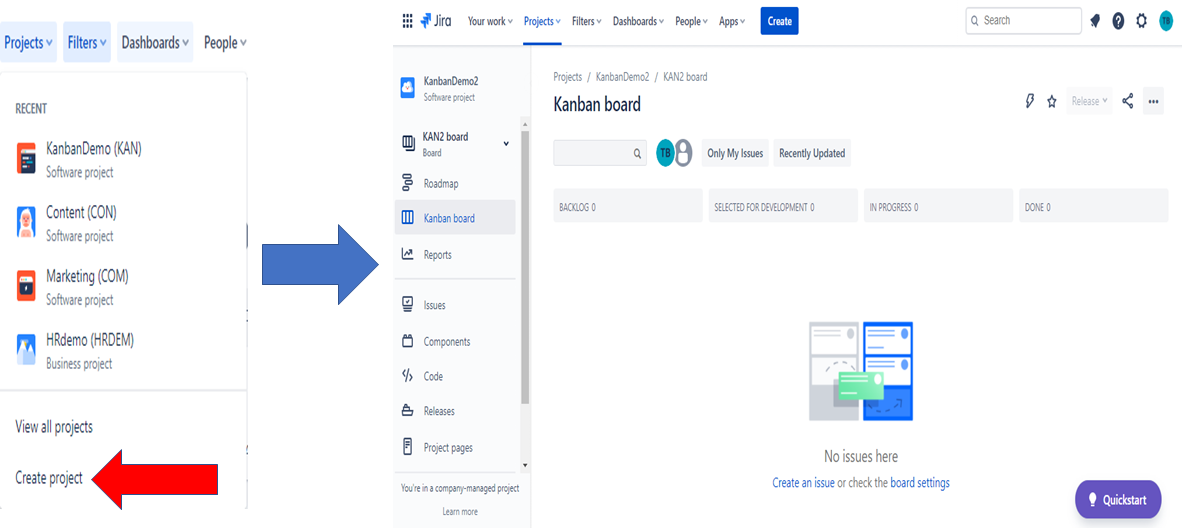This screenshot has width=1182, height=528.
Task: Click the automation lightning bolt icon
Action: point(1030,101)
